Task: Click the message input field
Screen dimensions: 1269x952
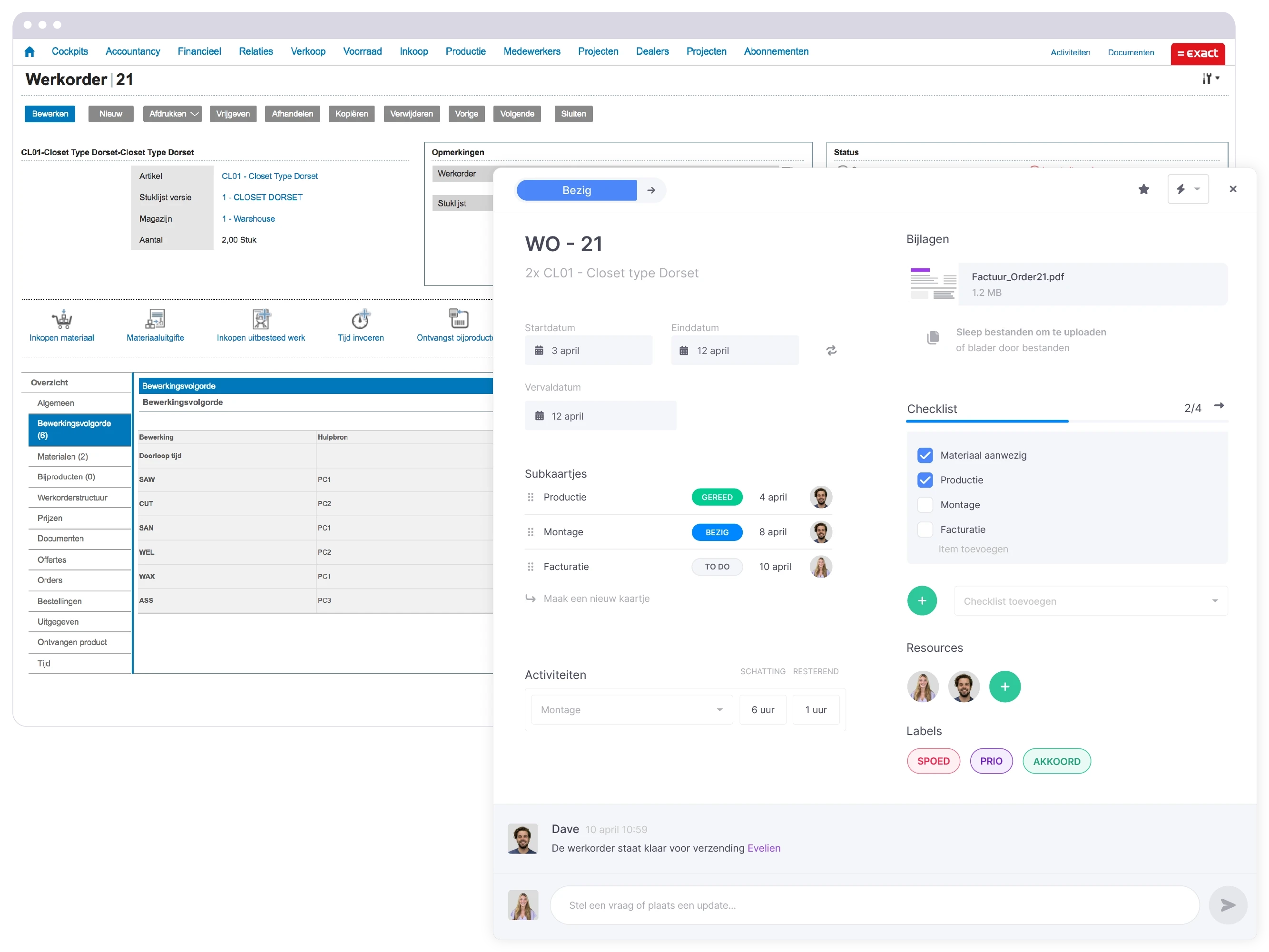Action: [879, 905]
